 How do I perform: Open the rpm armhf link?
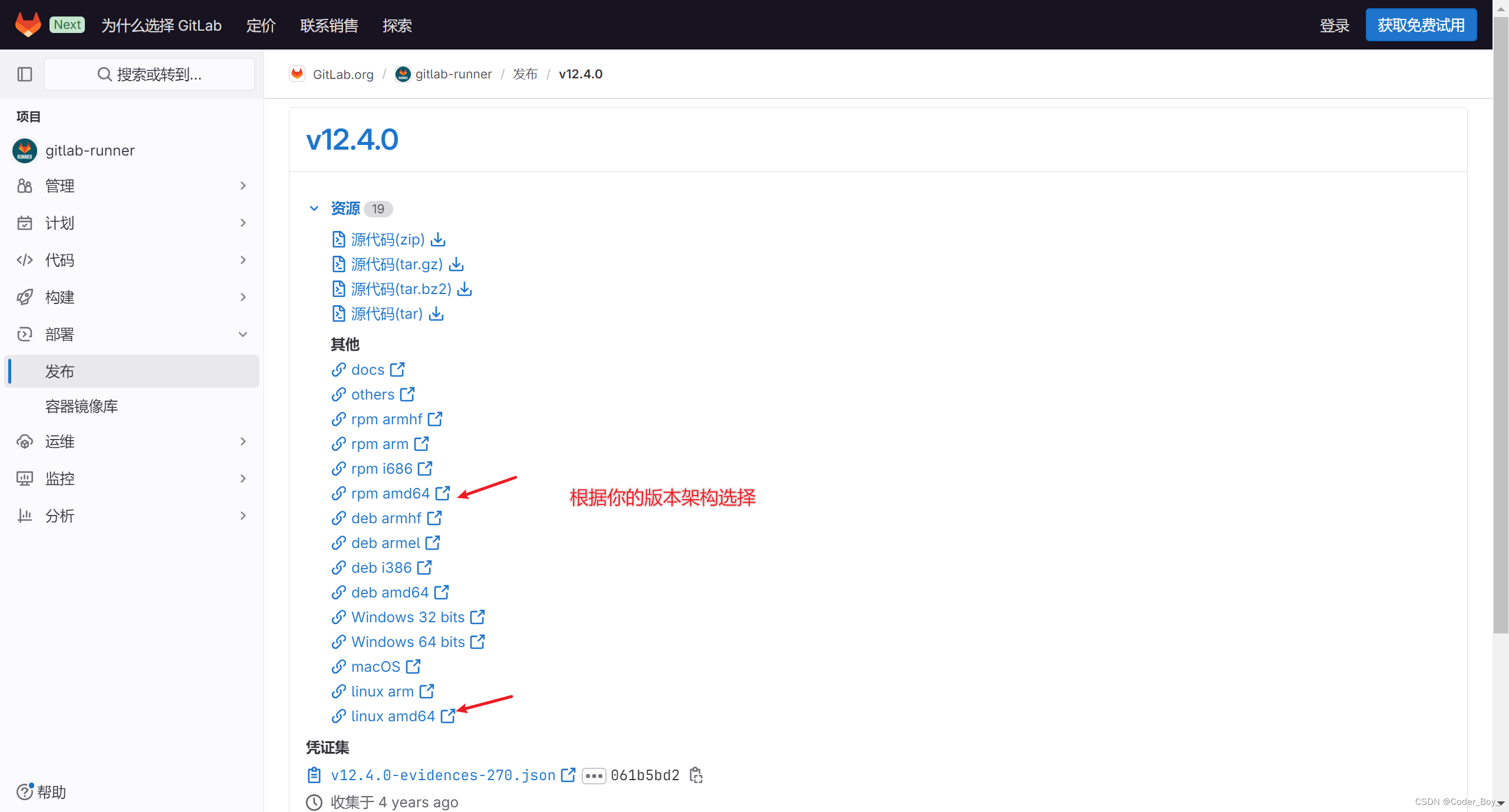pyautogui.click(x=387, y=419)
